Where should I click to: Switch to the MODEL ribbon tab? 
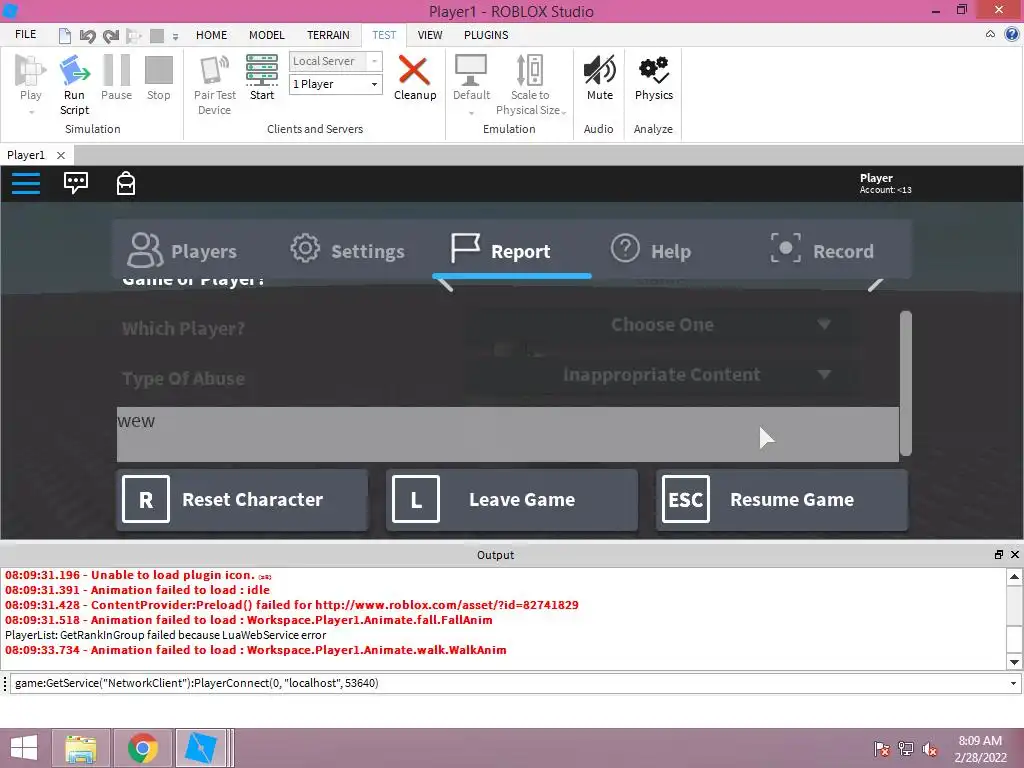coord(266,35)
